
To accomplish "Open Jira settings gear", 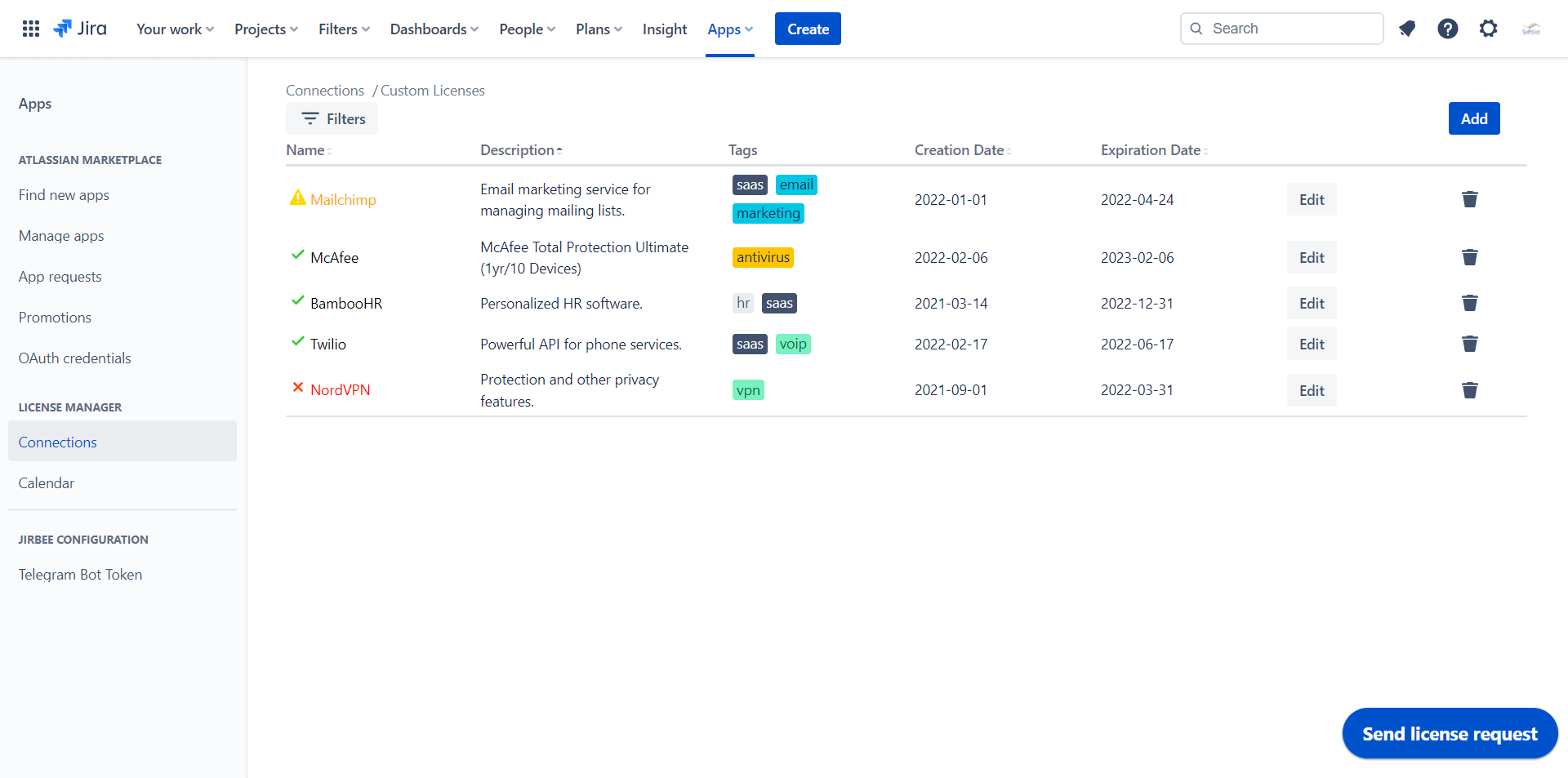I will [x=1488, y=29].
